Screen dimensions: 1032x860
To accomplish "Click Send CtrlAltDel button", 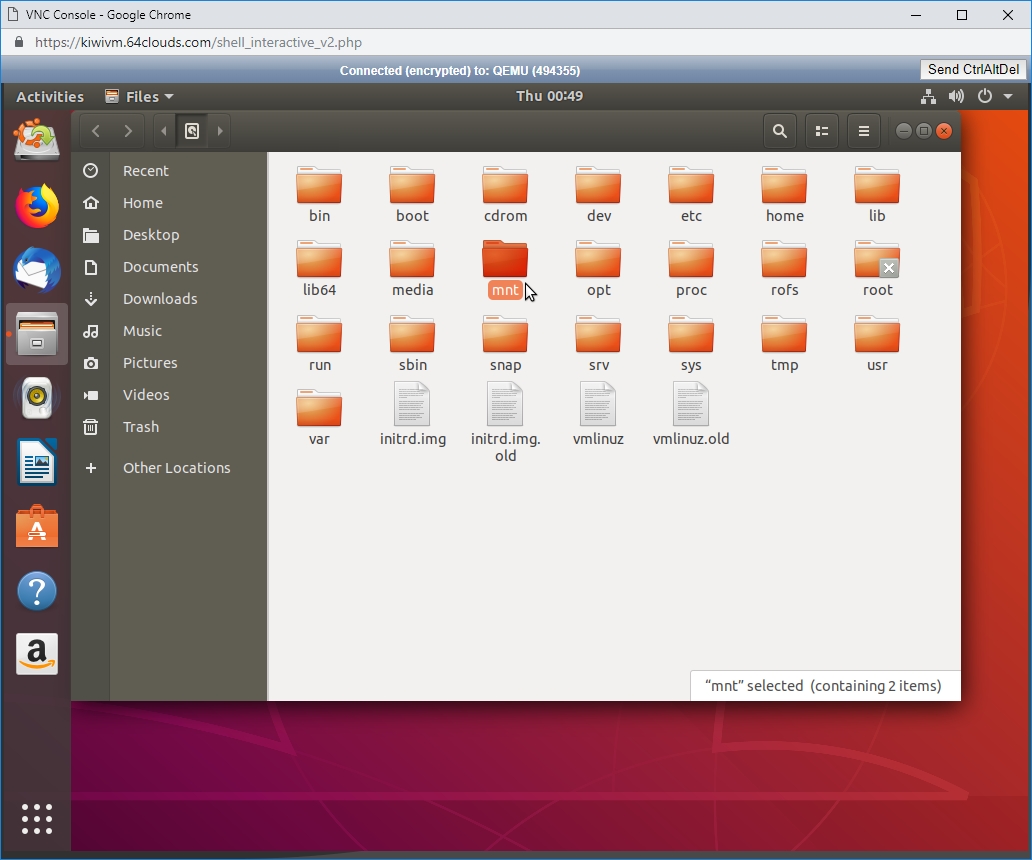I will tap(973, 69).
